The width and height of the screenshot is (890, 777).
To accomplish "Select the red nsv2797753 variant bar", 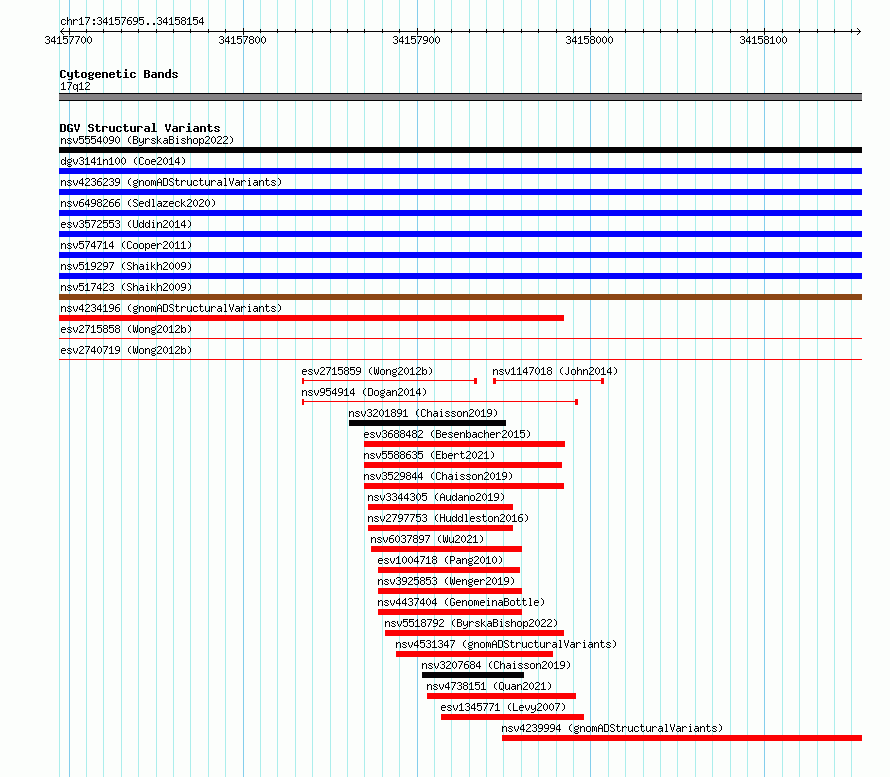I will [x=440, y=528].
